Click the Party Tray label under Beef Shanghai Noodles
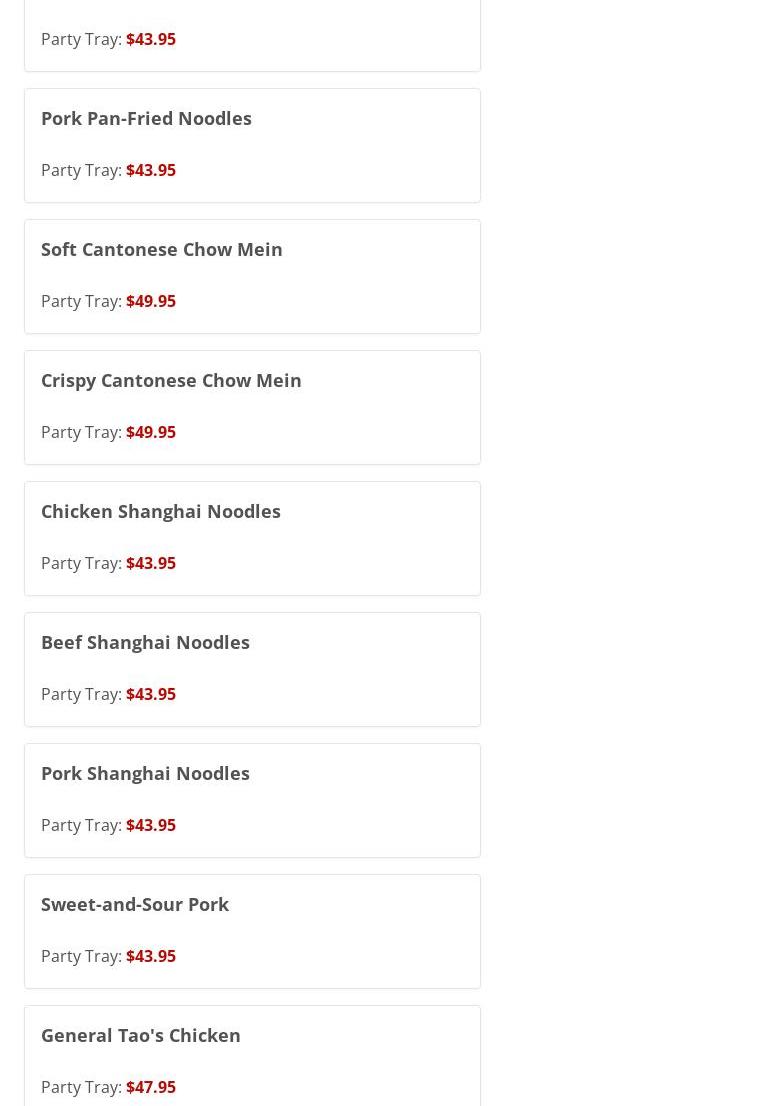The image size is (770, 1106). (x=81, y=694)
